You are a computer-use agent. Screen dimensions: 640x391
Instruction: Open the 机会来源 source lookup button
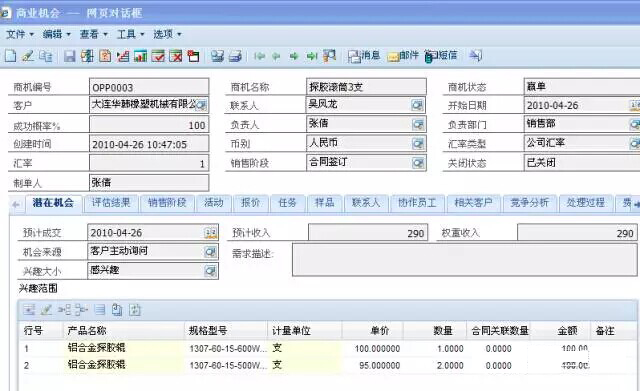[x=210, y=252]
